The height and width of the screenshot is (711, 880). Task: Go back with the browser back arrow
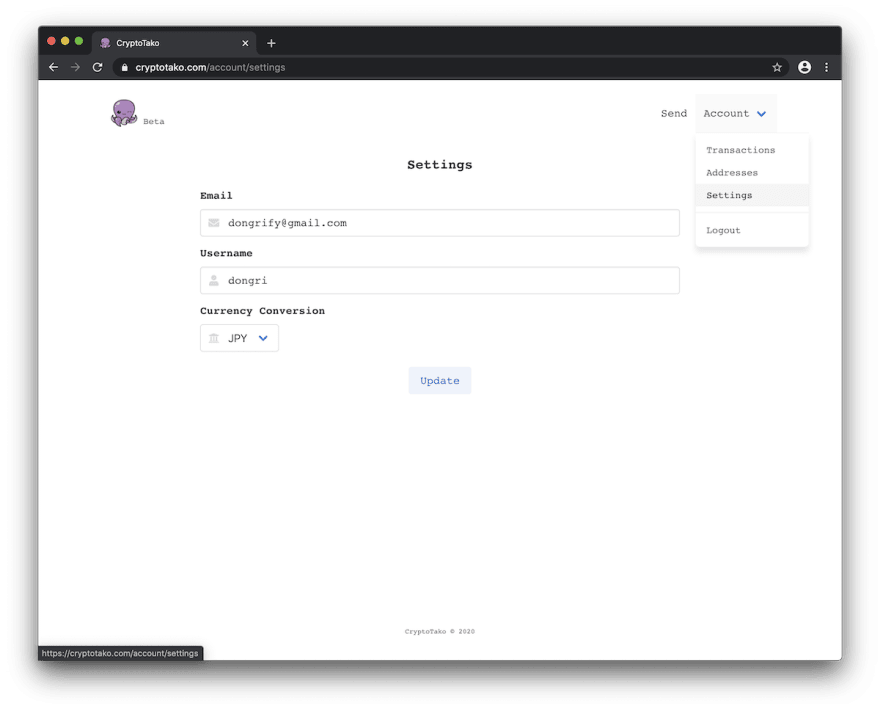coord(53,67)
